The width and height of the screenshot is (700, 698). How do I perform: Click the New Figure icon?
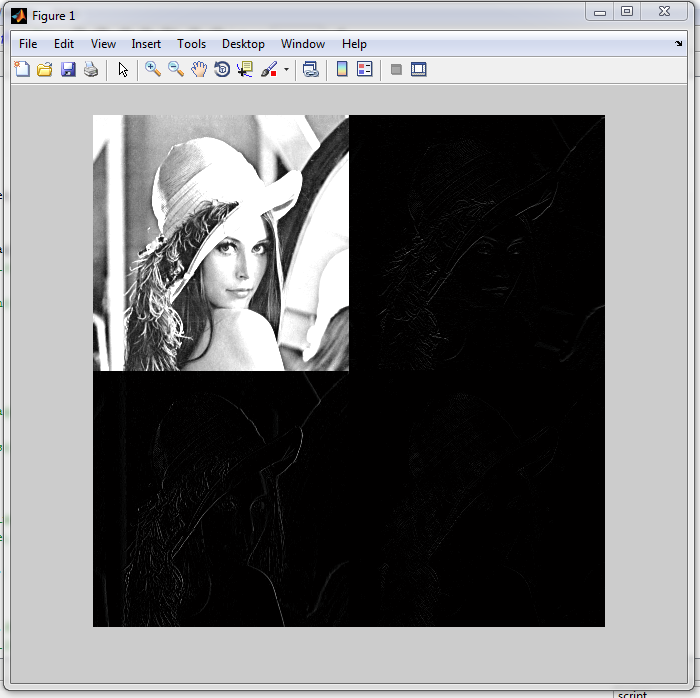(x=22, y=70)
